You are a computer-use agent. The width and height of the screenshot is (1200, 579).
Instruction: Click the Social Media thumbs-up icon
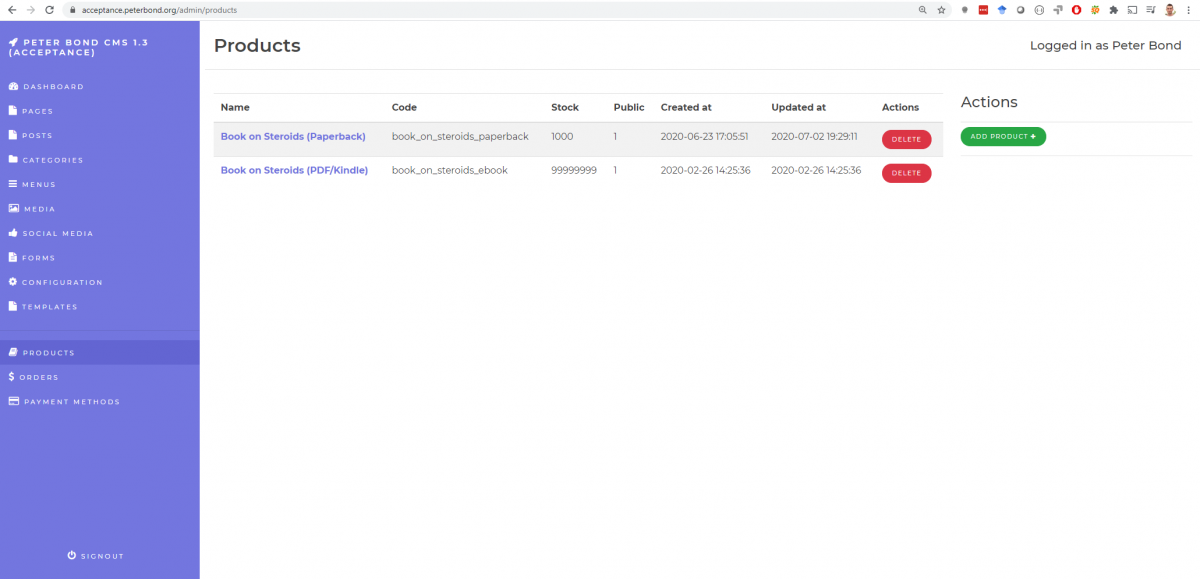(x=13, y=233)
